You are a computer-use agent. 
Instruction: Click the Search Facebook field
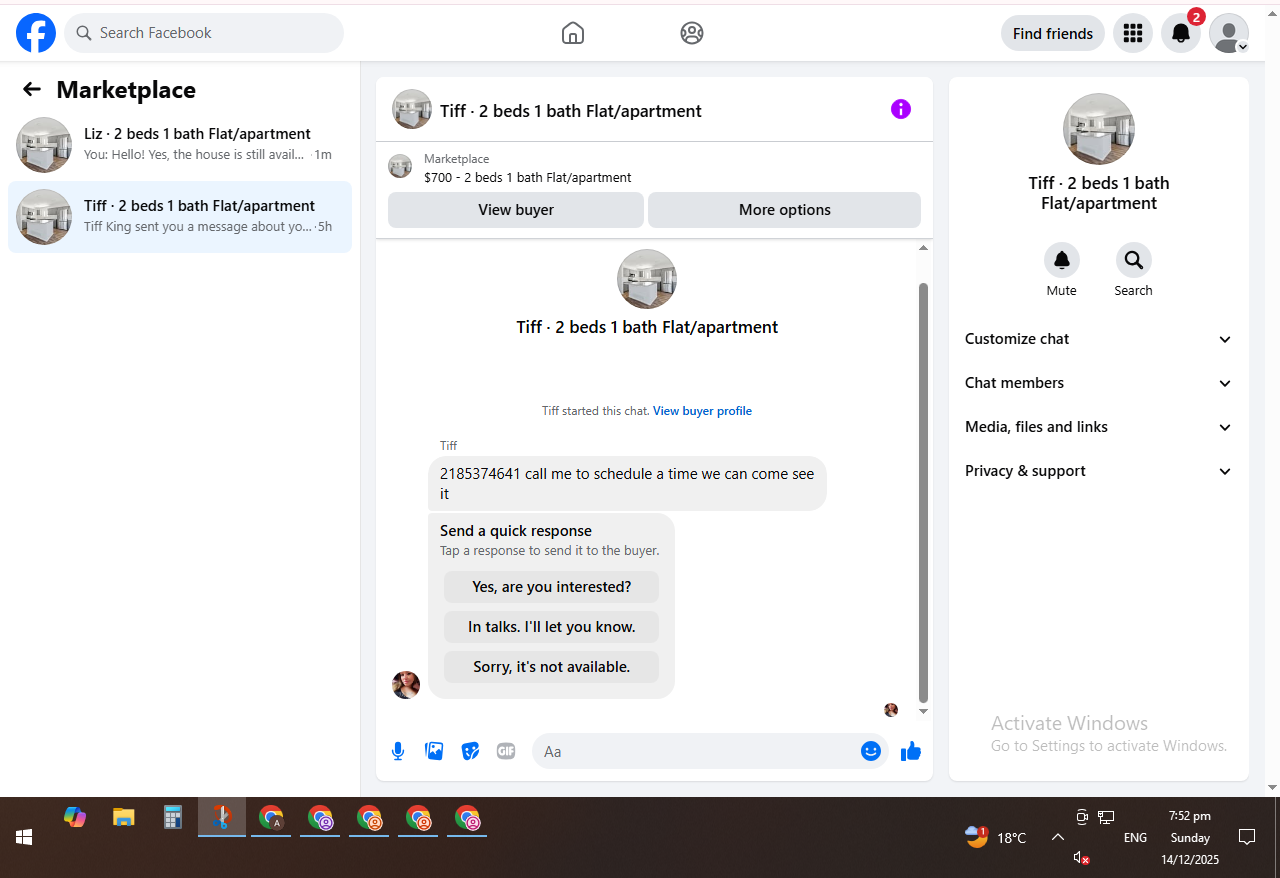(x=204, y=33)
